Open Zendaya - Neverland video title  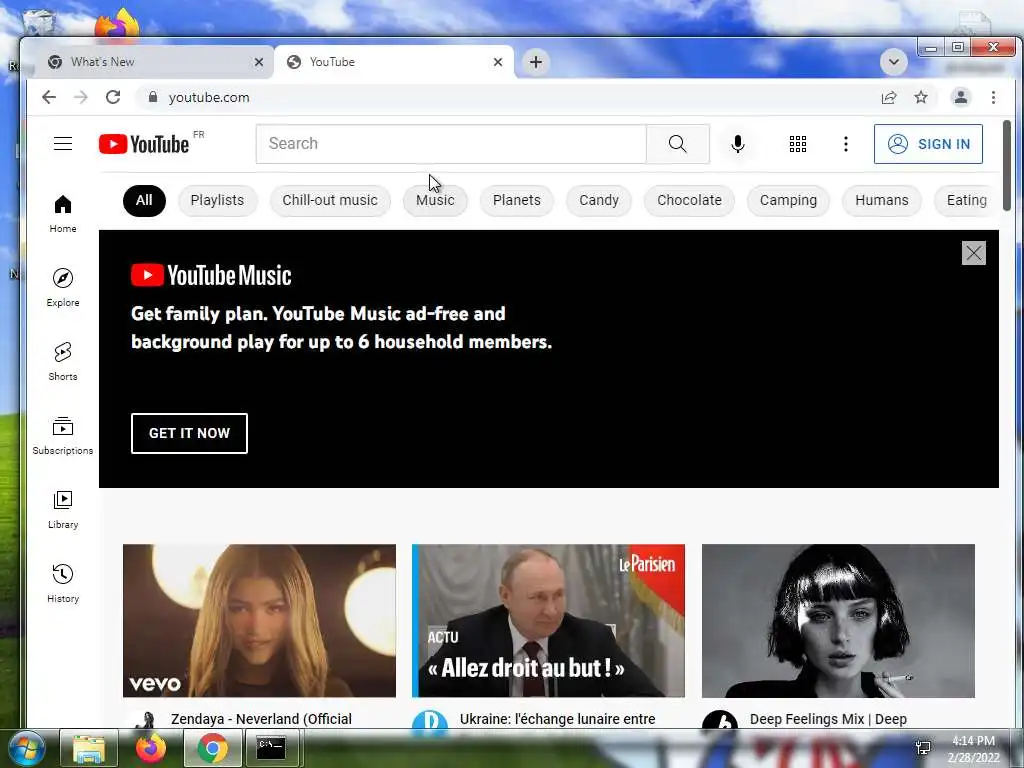[x=261, y=719]
